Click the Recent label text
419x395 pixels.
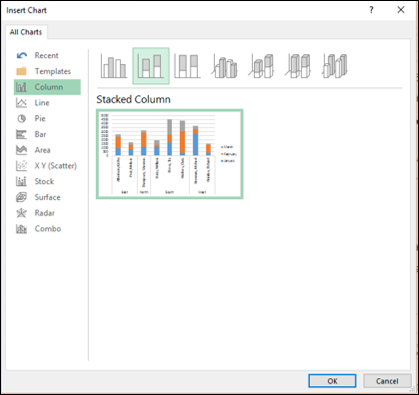click(x=46, y=55)
